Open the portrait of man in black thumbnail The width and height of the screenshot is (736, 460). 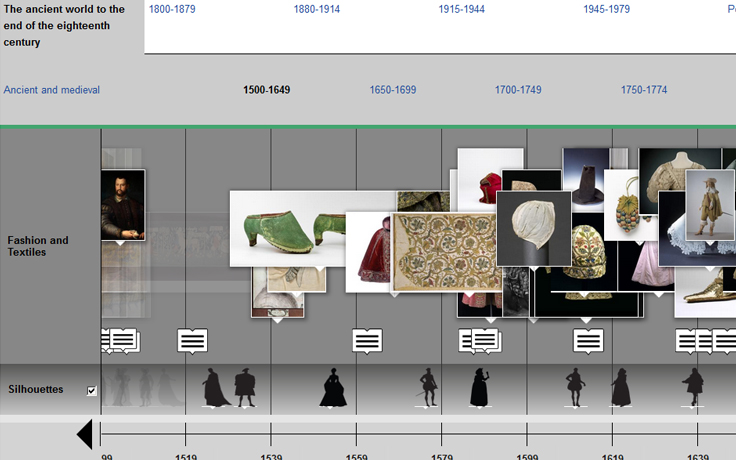(122, 205)
